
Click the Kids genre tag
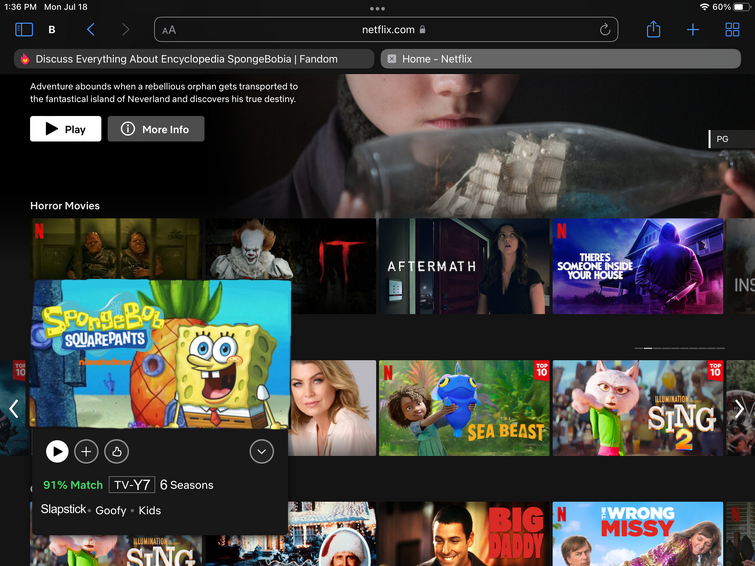coord(150,510)
